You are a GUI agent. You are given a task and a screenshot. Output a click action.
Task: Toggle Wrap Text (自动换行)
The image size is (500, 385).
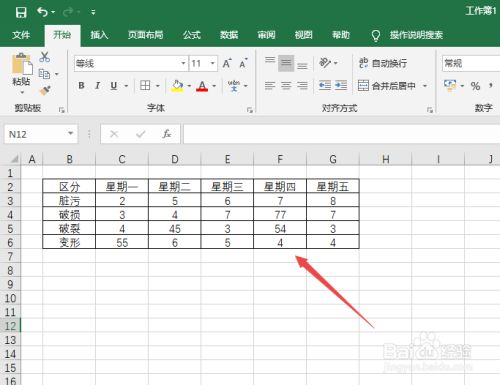[383, 63]
